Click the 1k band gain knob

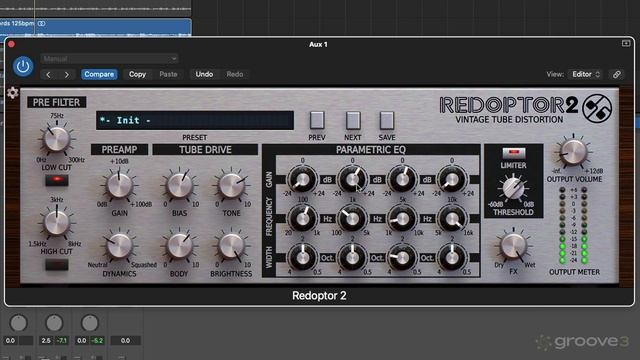point(352,179)
